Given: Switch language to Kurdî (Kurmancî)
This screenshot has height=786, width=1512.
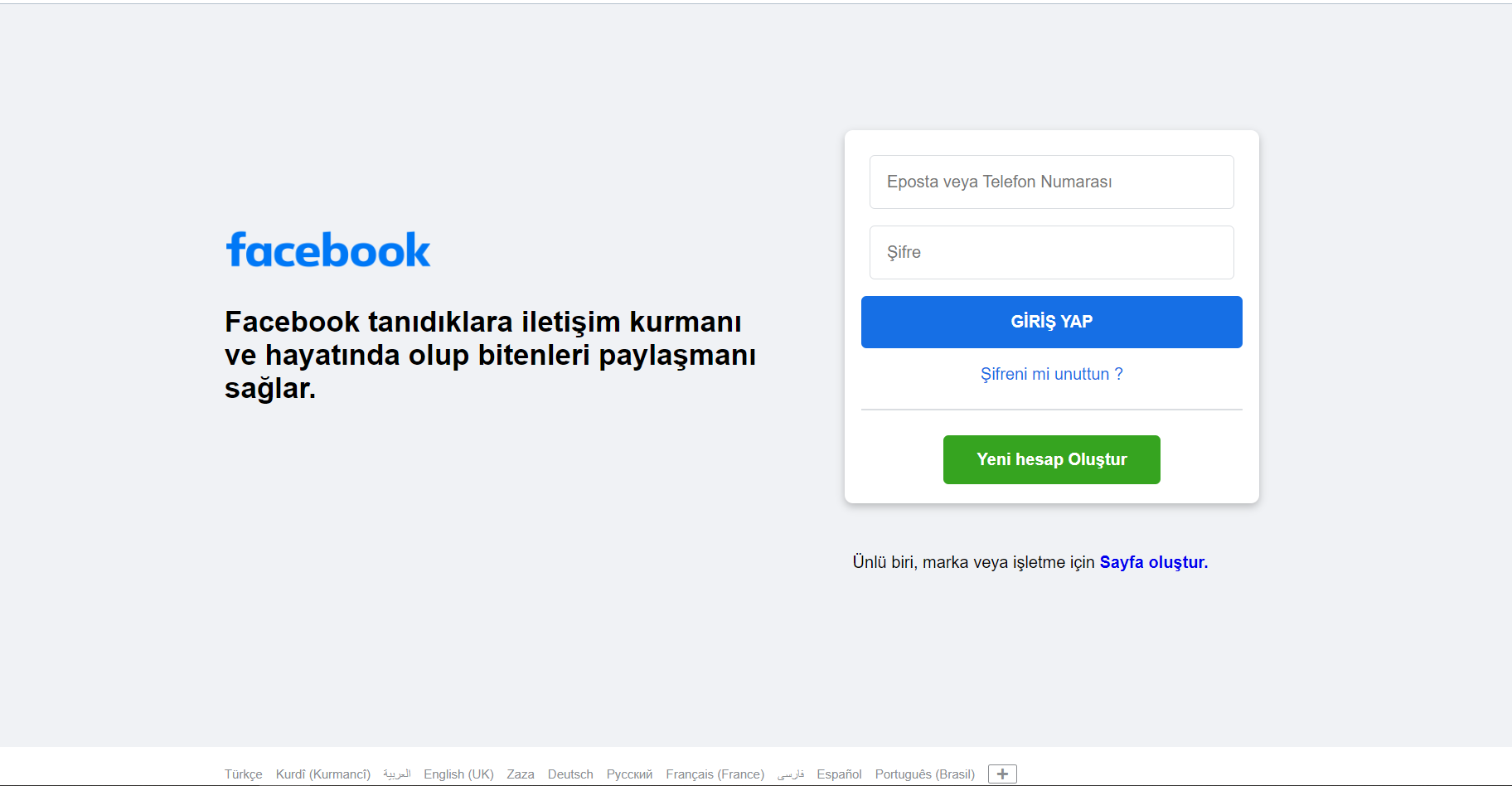Looking at the screenshot, I should 322,774.
